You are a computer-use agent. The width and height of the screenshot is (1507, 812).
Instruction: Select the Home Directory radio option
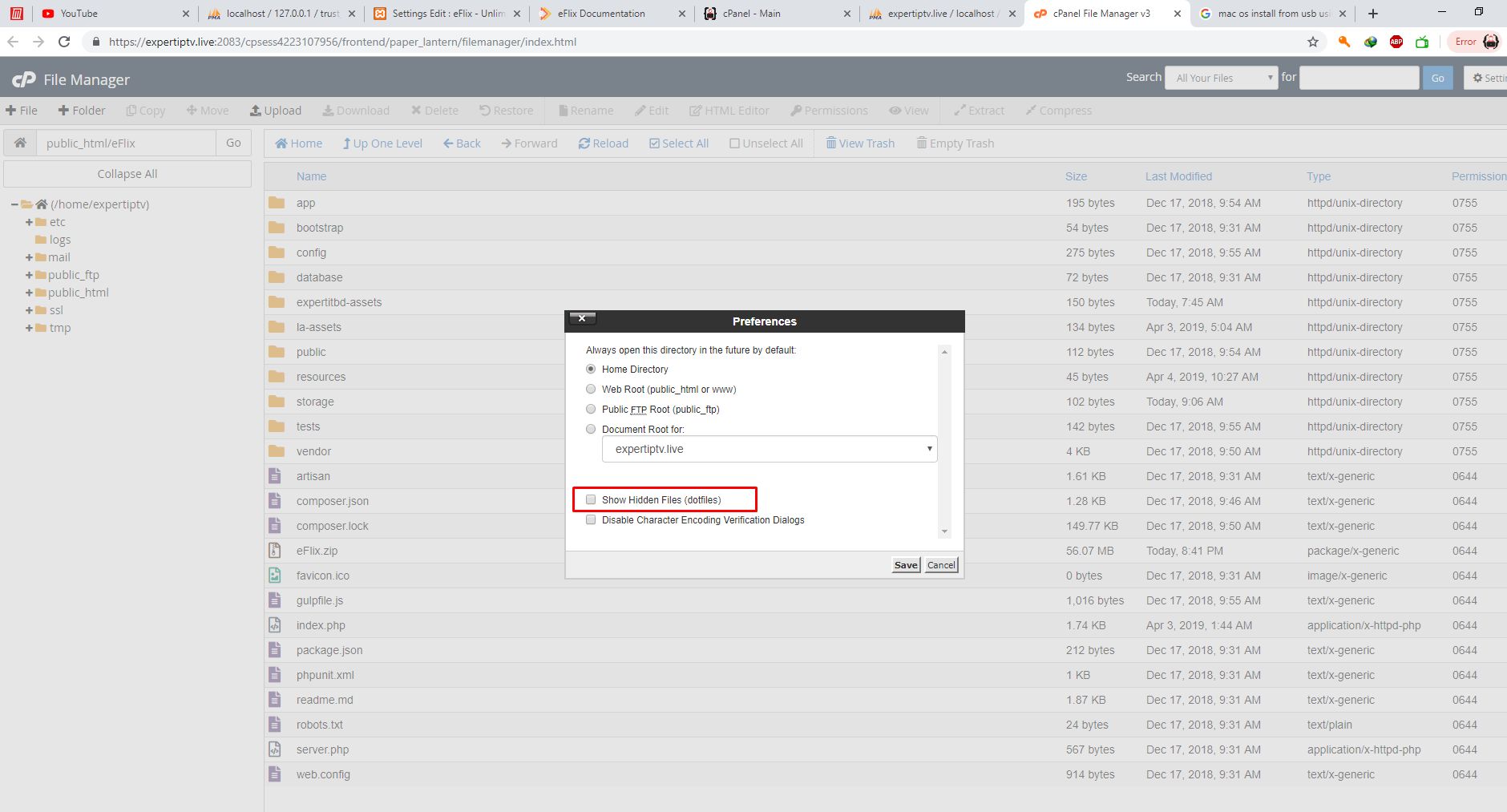point(591,370)
